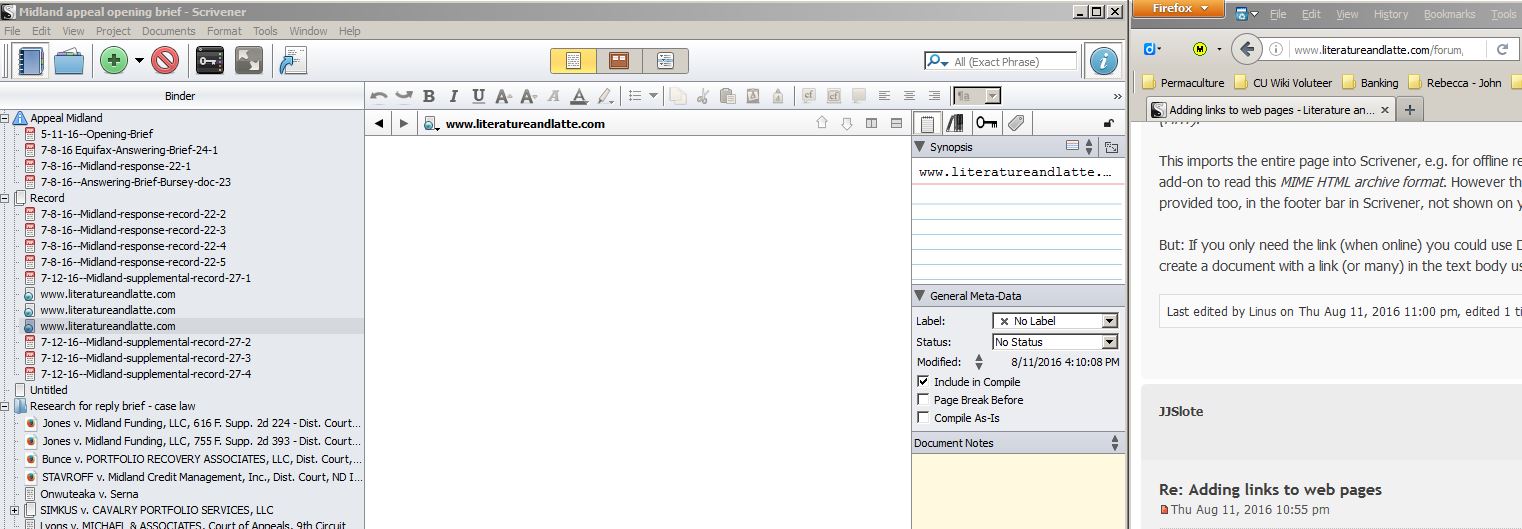Switch to single document view mode
This screenshot has width=1522, height=529.
click(x=573, y=61)
